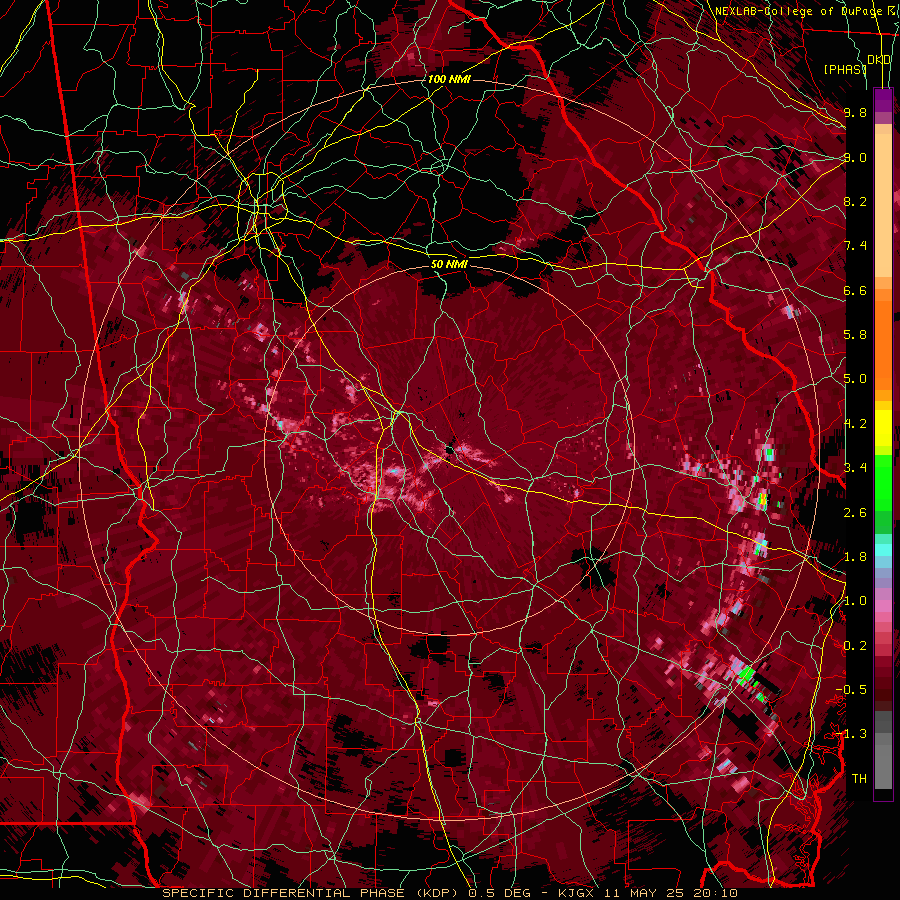This screenshot has width=900, height=900.
Task: Select the -0.5 value on the scale
Action: (852, 690)
